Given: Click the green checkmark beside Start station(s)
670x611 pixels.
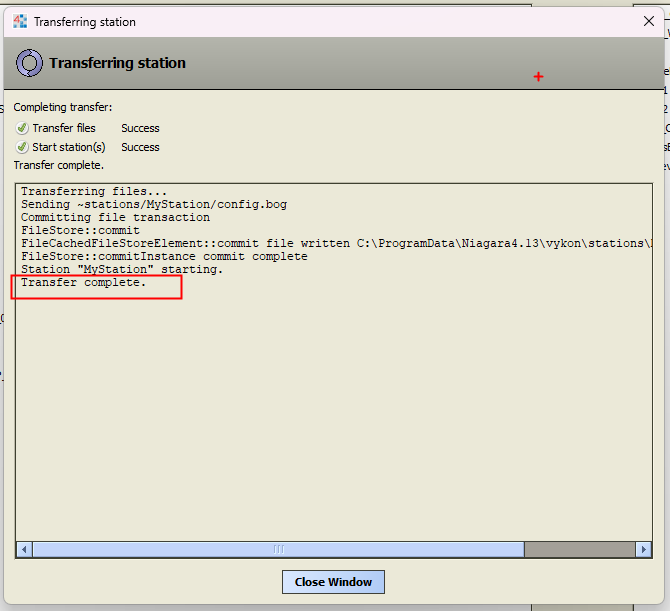Looking at the screenshot, I should click(x=22, y=147).
